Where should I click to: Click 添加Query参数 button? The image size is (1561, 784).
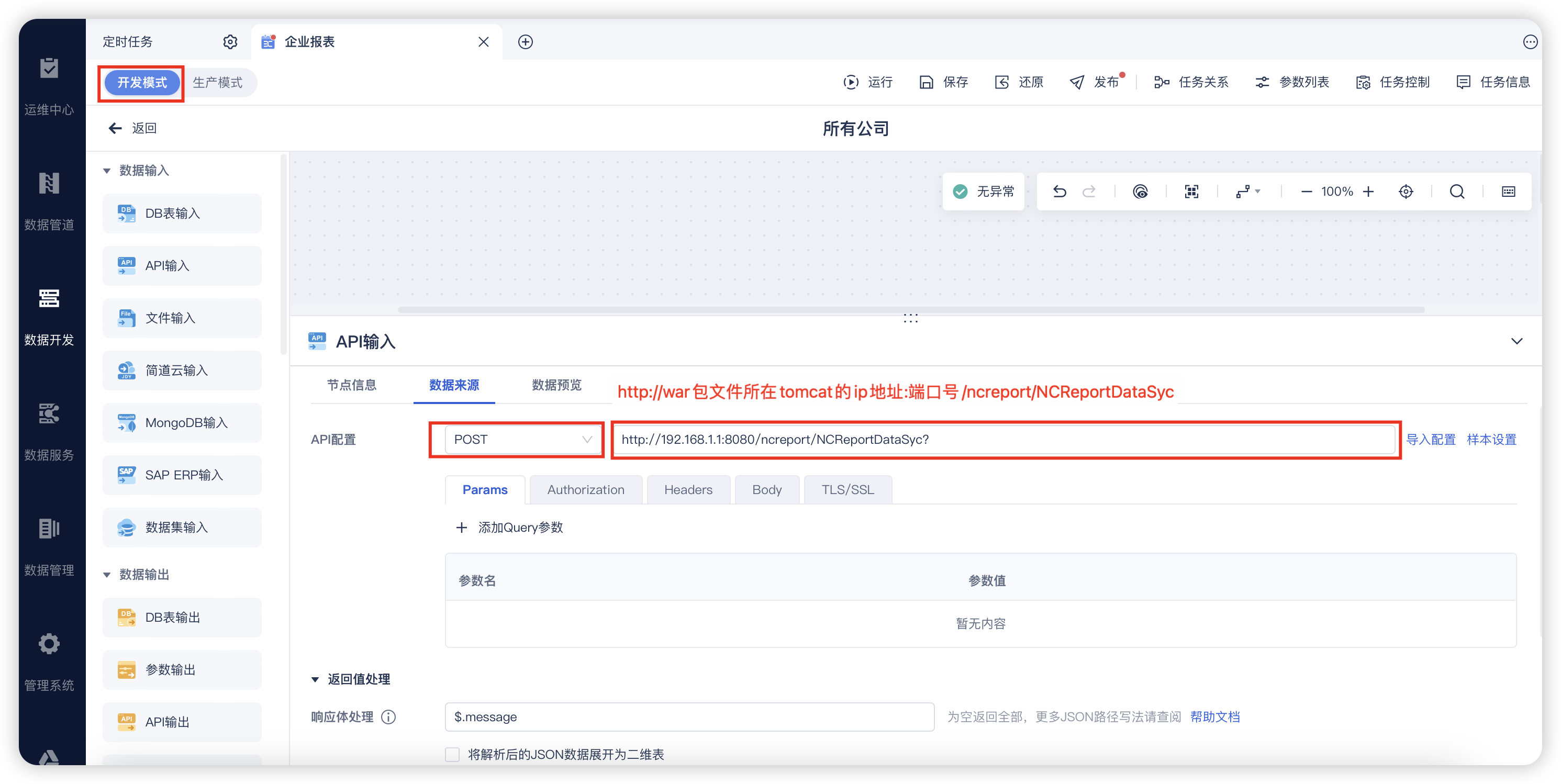510,527
